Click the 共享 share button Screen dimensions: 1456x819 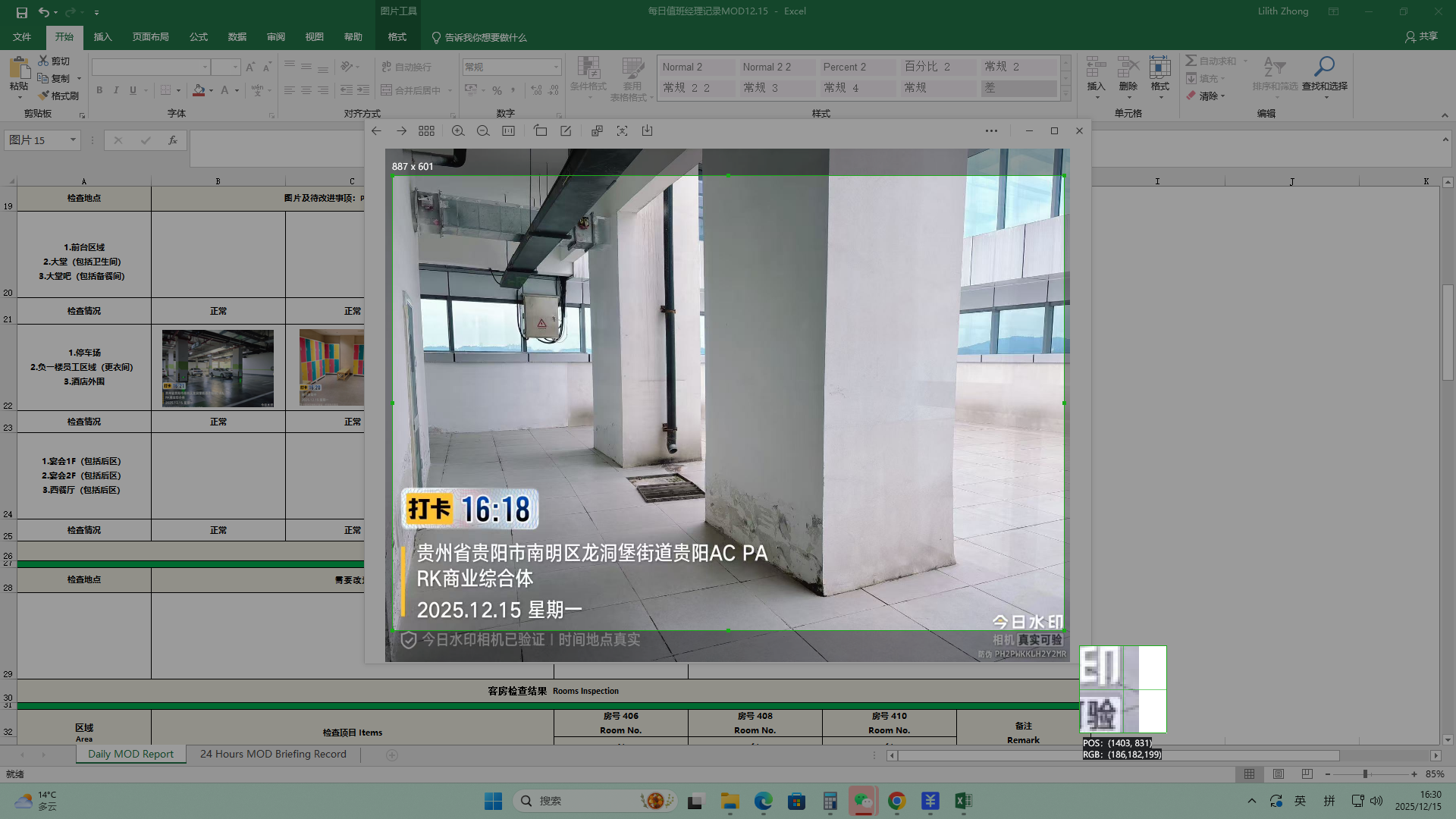click(x=1421, y=36)
